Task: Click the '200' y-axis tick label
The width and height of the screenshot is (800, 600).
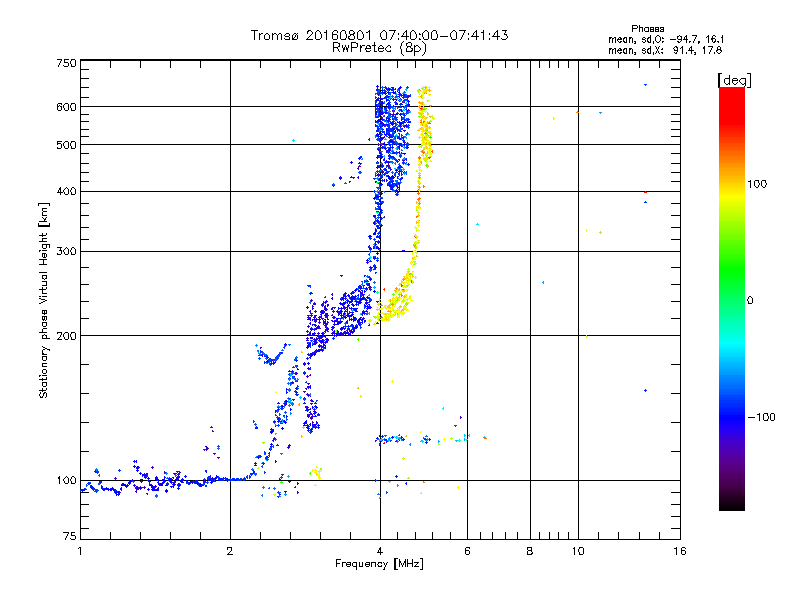Action: click(x=66, y=336)
